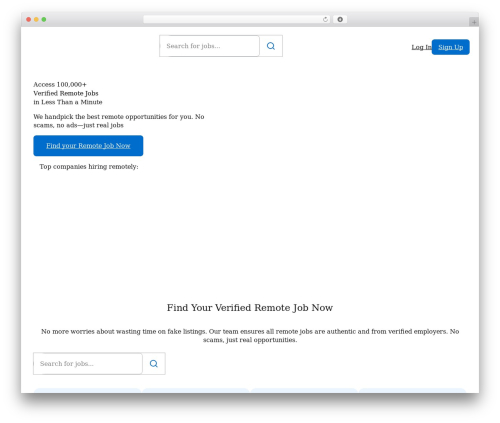Reload the page via browser refresh icon
This screenshot has width=500, height=423.
click(x=325, y=19)
